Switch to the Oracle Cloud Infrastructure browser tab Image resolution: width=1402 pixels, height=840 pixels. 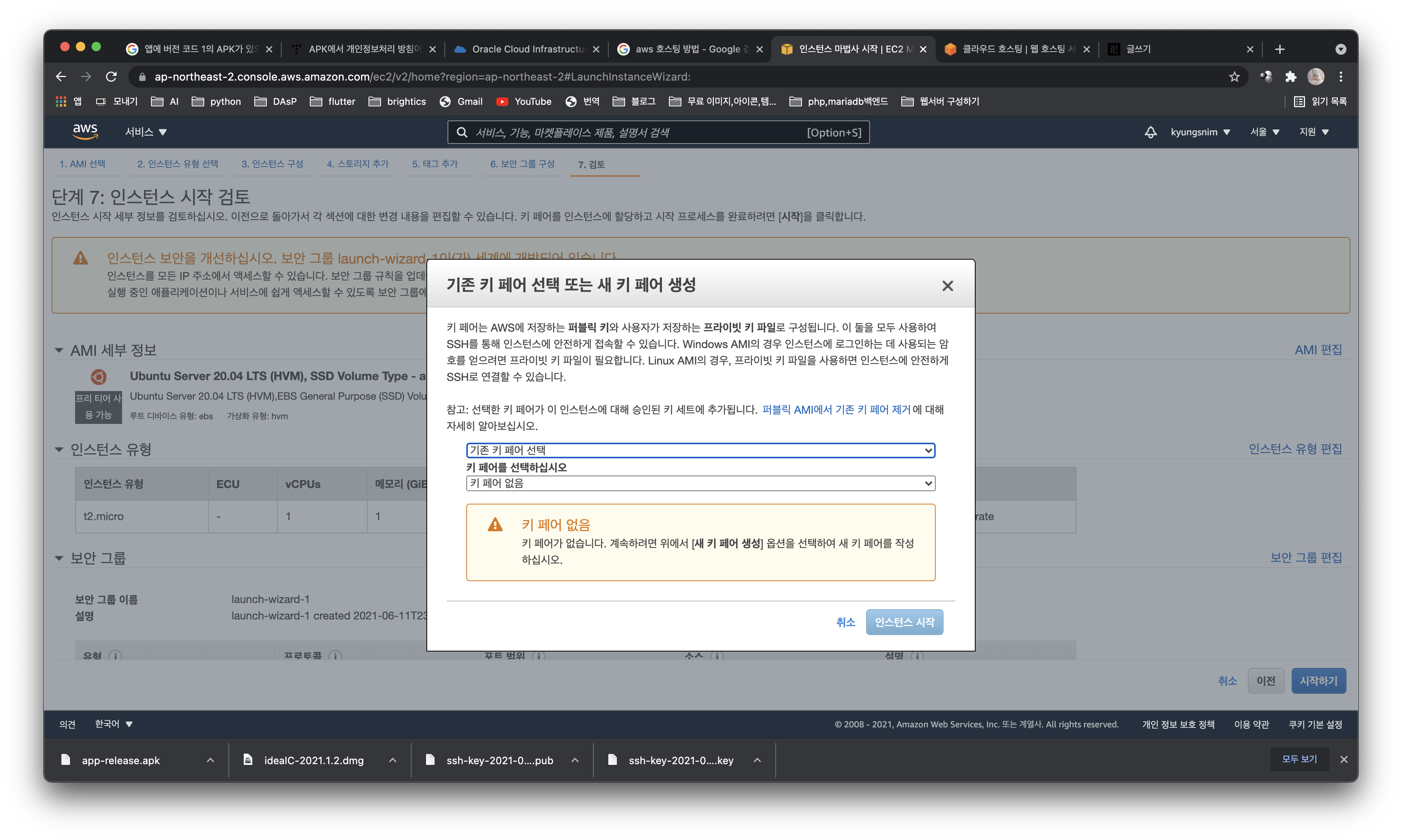click(527, 49)
